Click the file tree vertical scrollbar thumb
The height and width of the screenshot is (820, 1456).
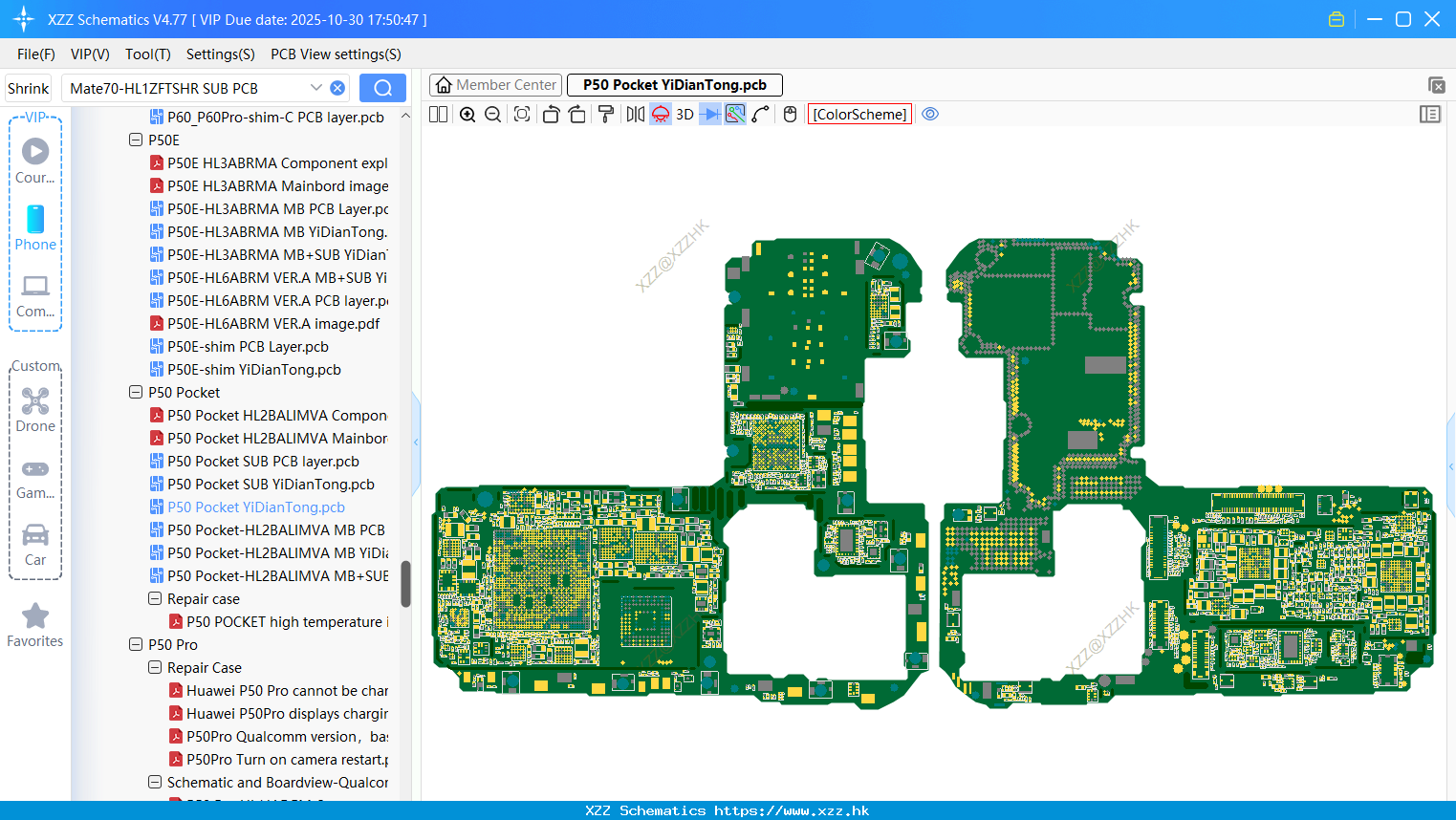[x=405, y=583]
